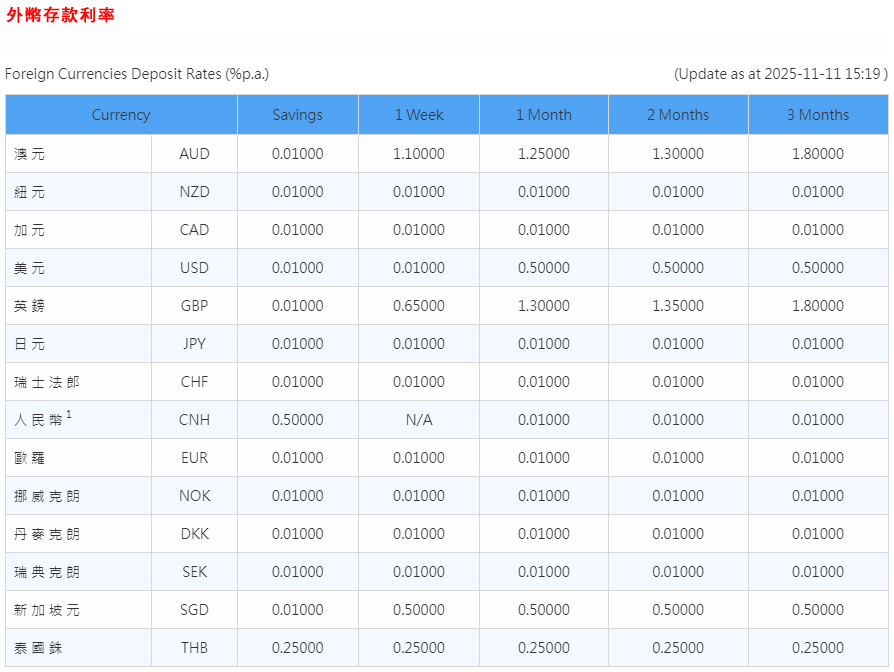The width and height of the screenshot is (894, 672).
Task: Click the N/A cell in CNH row
Action: (418, 420)
